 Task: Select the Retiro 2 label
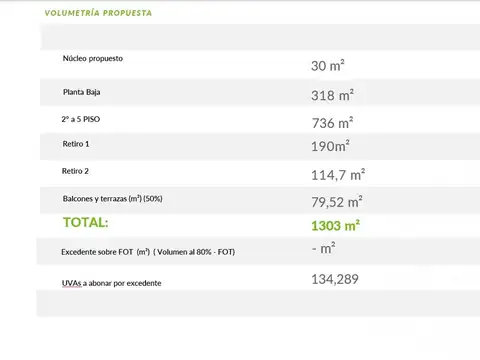pos(75,171)
